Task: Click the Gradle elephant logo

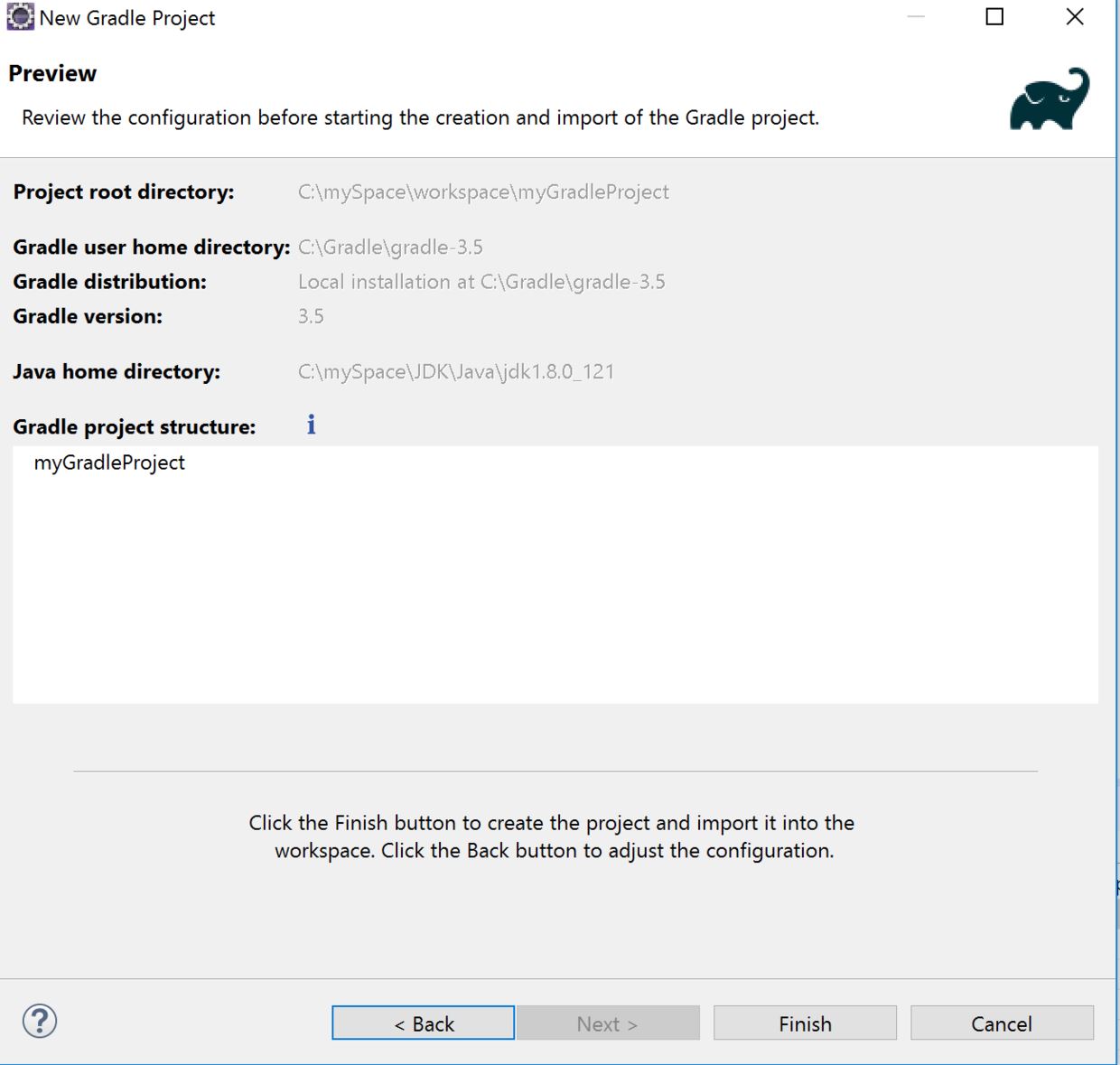Action: (x=1049, y=99)
